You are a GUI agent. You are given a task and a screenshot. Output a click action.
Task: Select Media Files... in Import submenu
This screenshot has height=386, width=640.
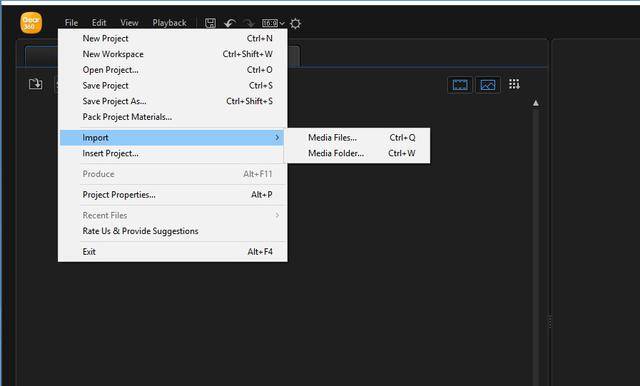357,138
